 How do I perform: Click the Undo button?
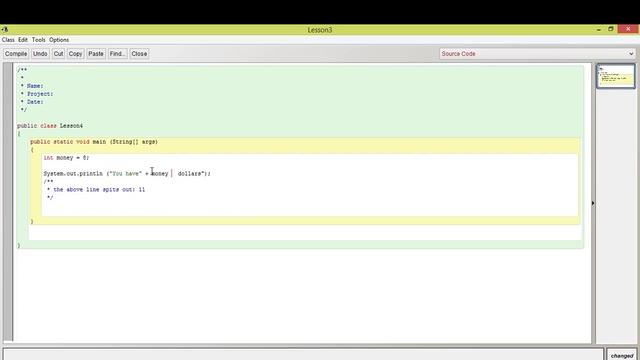(x=40, y=54)
